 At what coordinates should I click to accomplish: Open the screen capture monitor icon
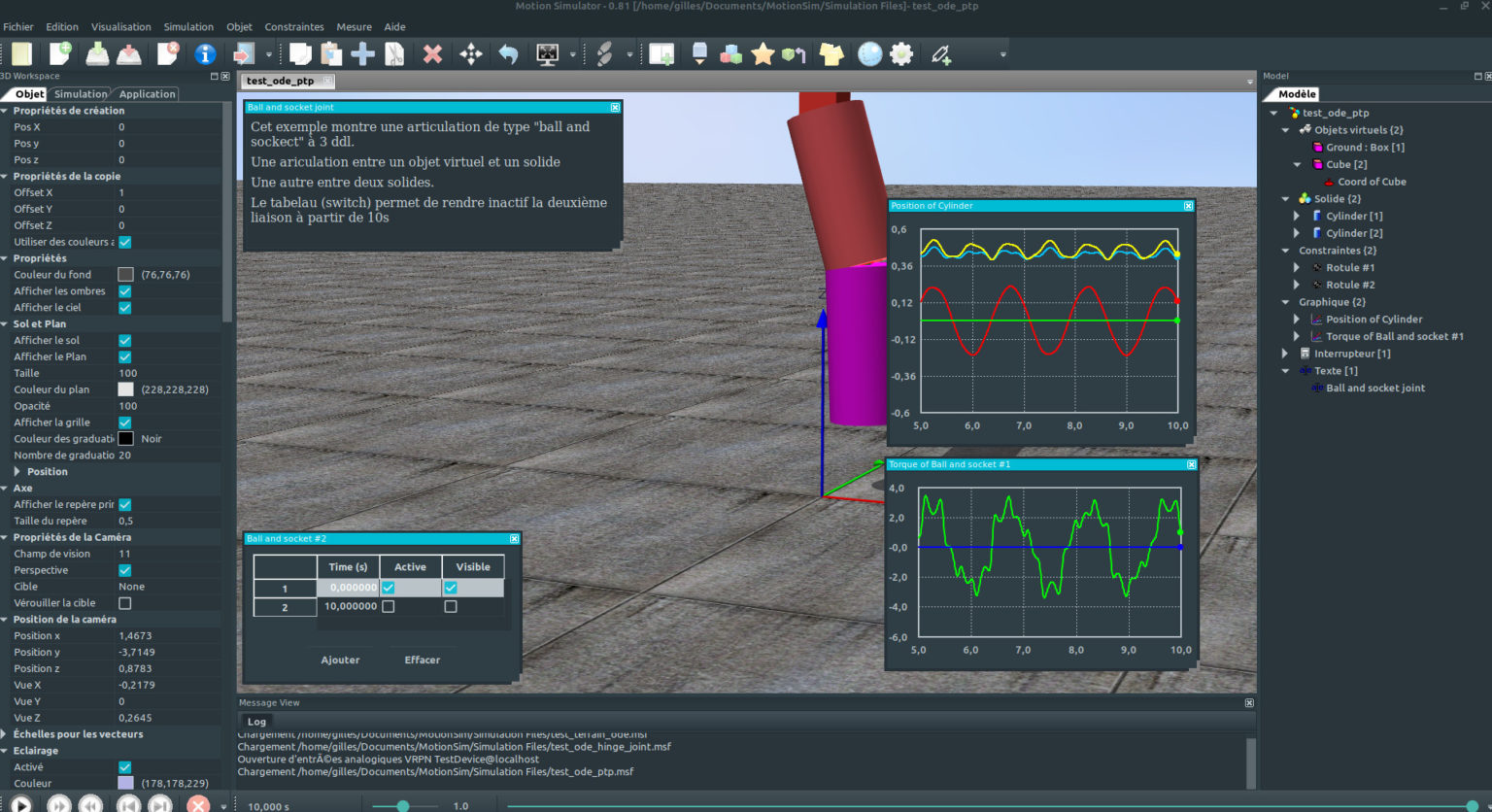[547, 54]
